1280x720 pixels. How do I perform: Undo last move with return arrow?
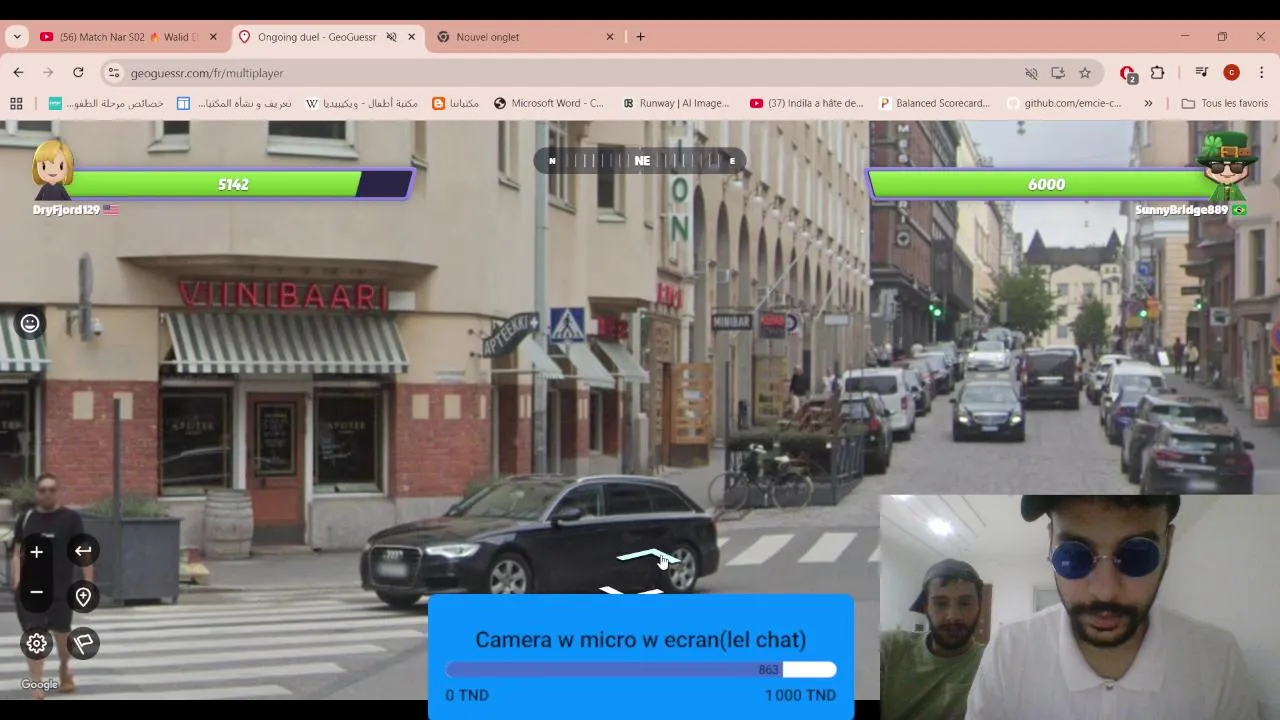pos(83,551)
